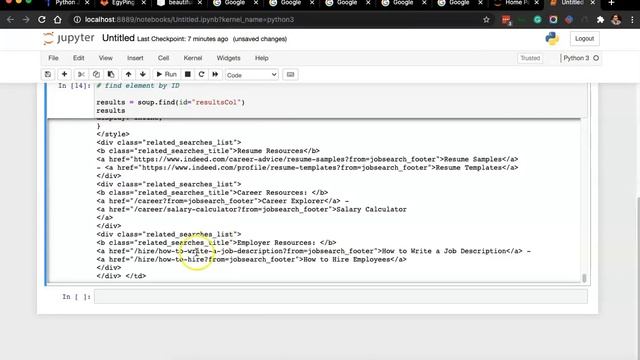Open the Widgets menu
Screen dimensions: 640x360
228,58
